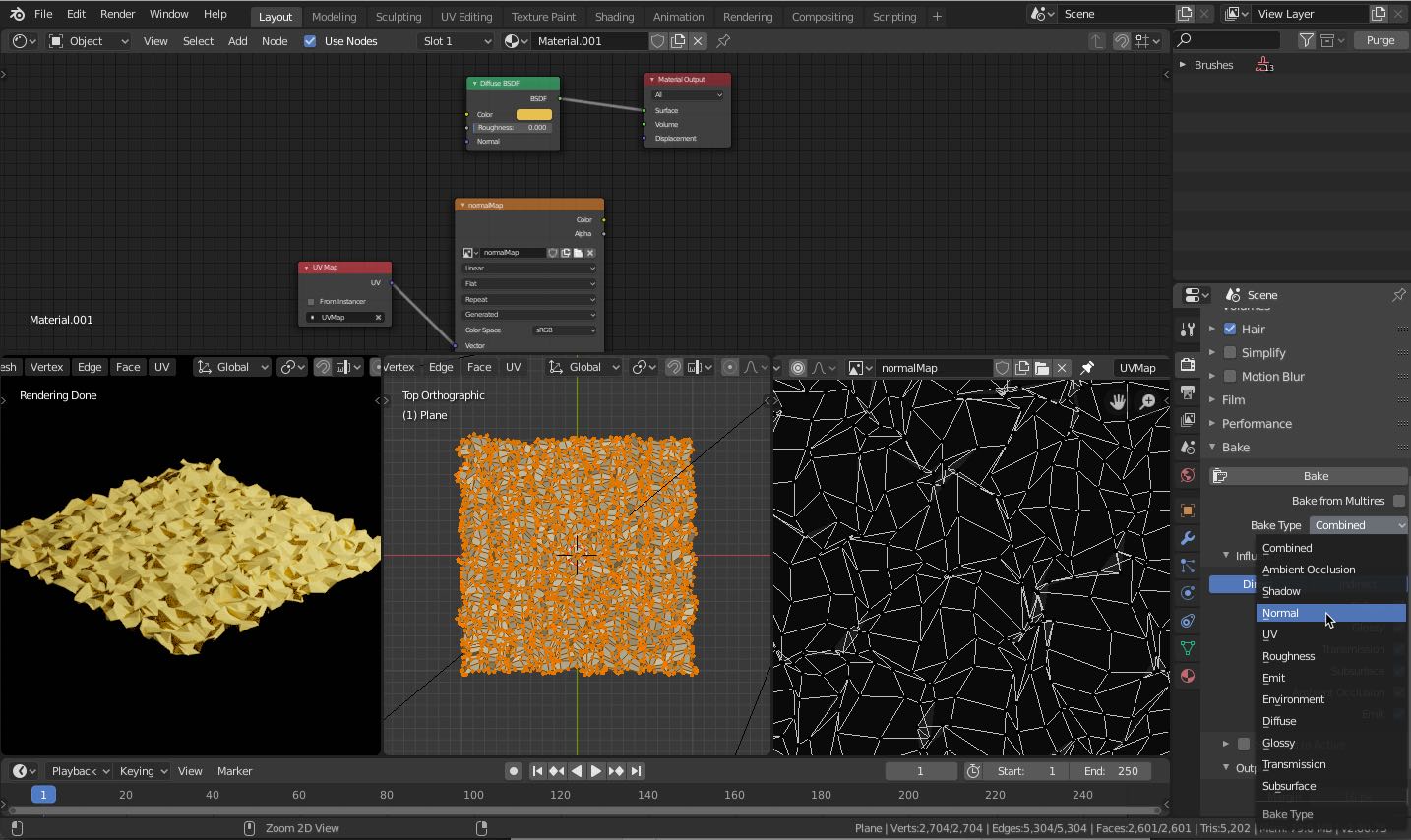
Task: Click the zoom magnifier in image editor
Action: [x=1147, y=401]
